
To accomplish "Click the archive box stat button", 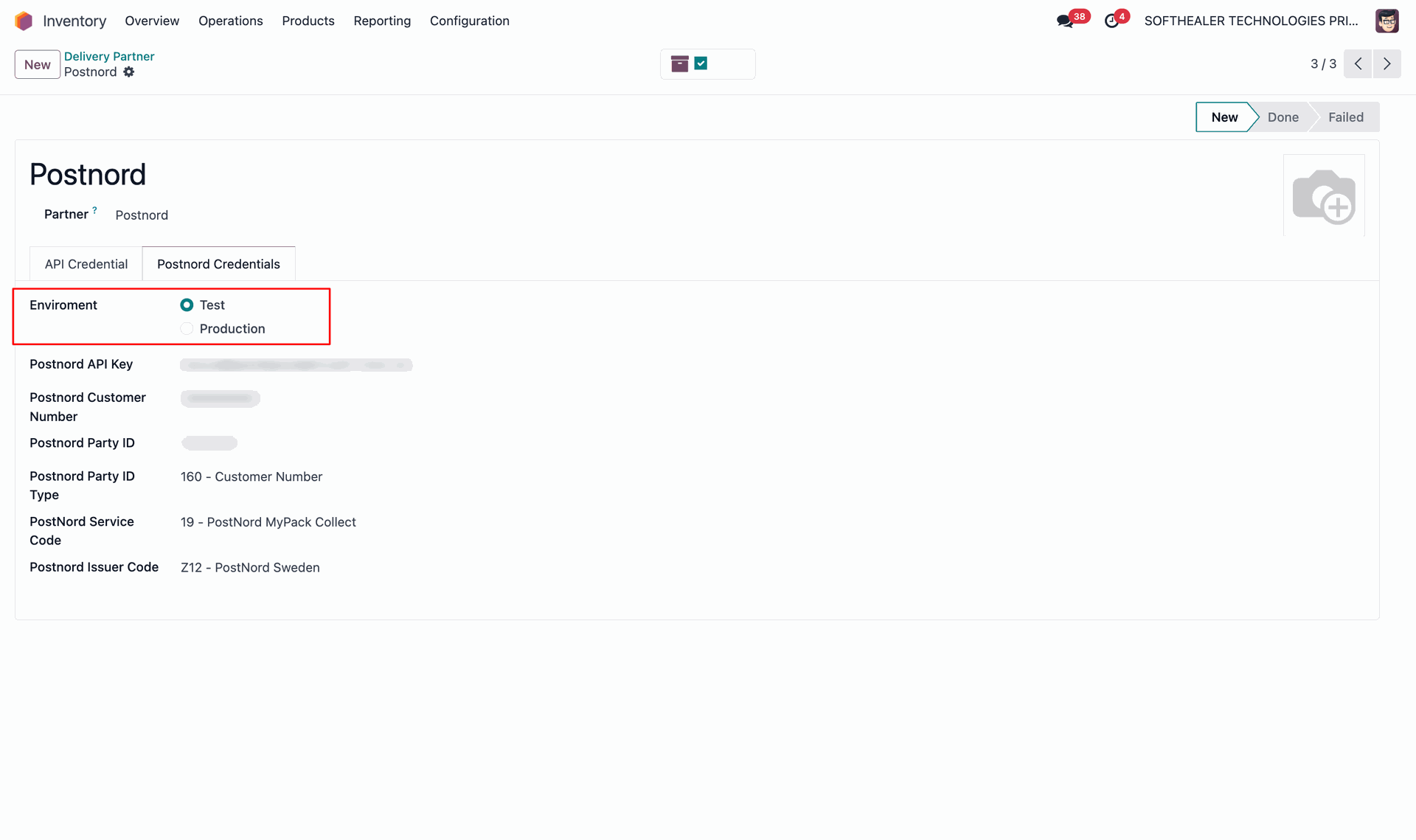I will [x=680, y=64].
